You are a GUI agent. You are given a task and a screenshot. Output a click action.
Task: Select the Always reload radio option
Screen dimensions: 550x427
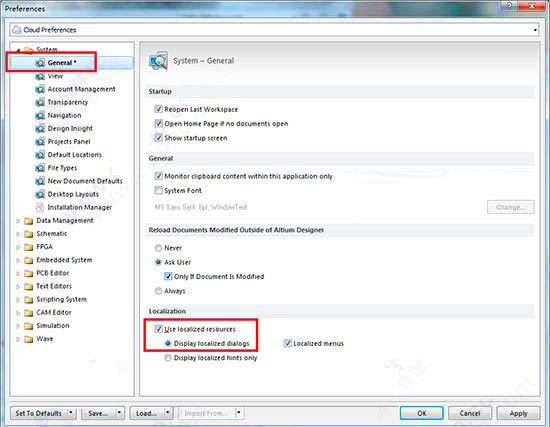[x=159, y=291]
